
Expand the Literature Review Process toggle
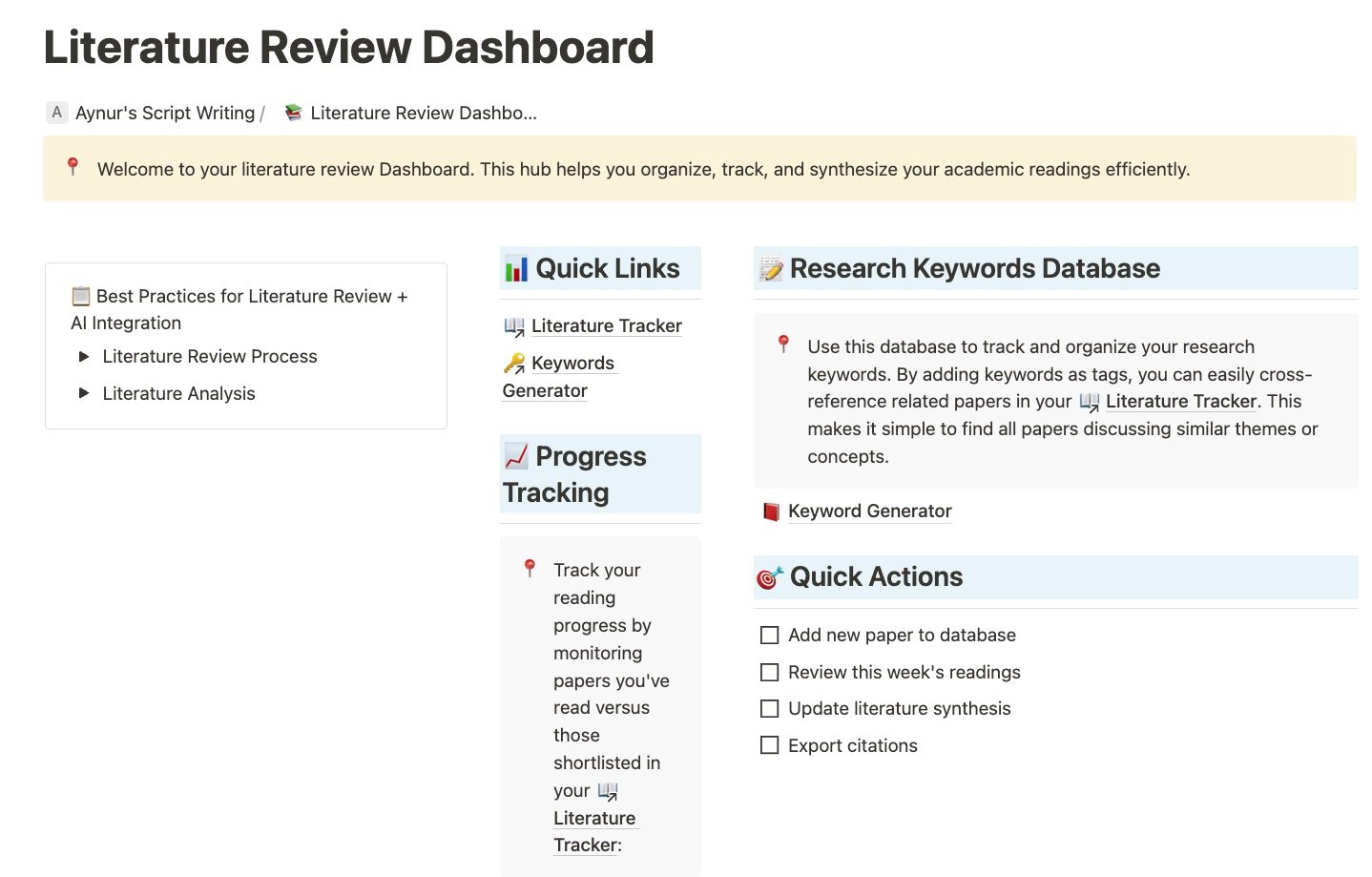(x=84, y=356)
